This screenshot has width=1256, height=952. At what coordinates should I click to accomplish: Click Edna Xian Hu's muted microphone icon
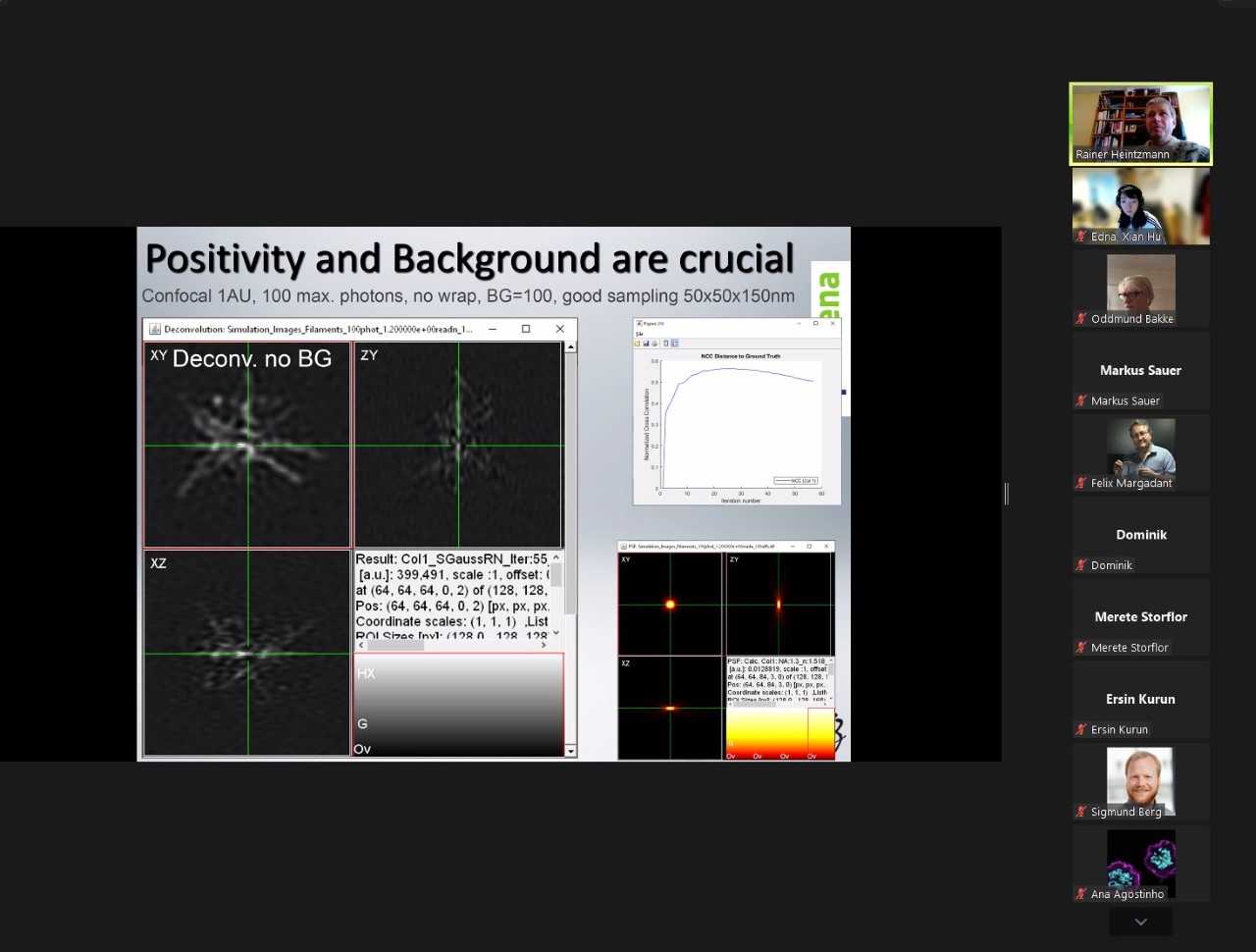pyautogui.click(x=1081, y=237)
